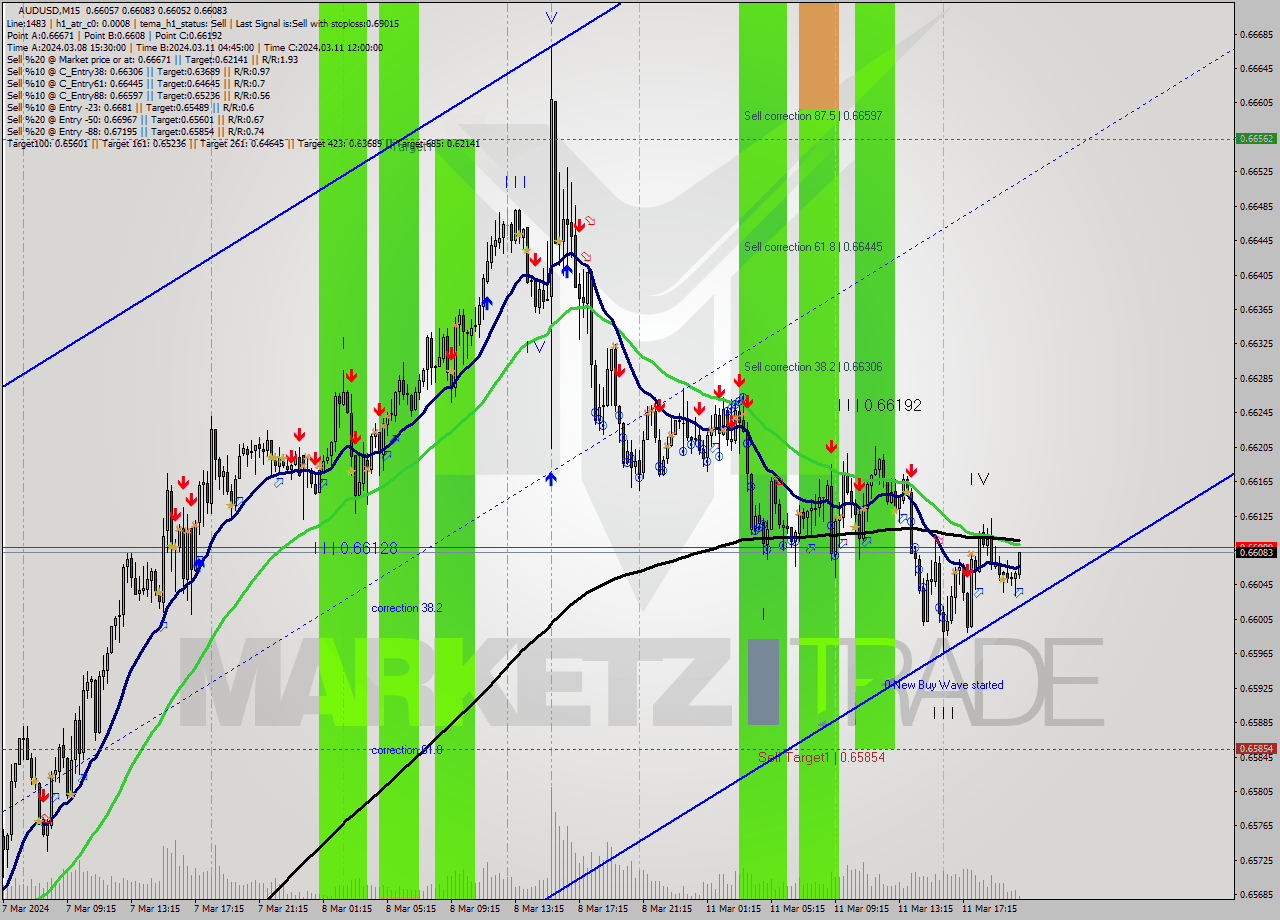1280x920 pixels.
Task: Click the red 'Sell Target1 | 0.65854' label
Action: pyautogui.click(x=821, y=757)
